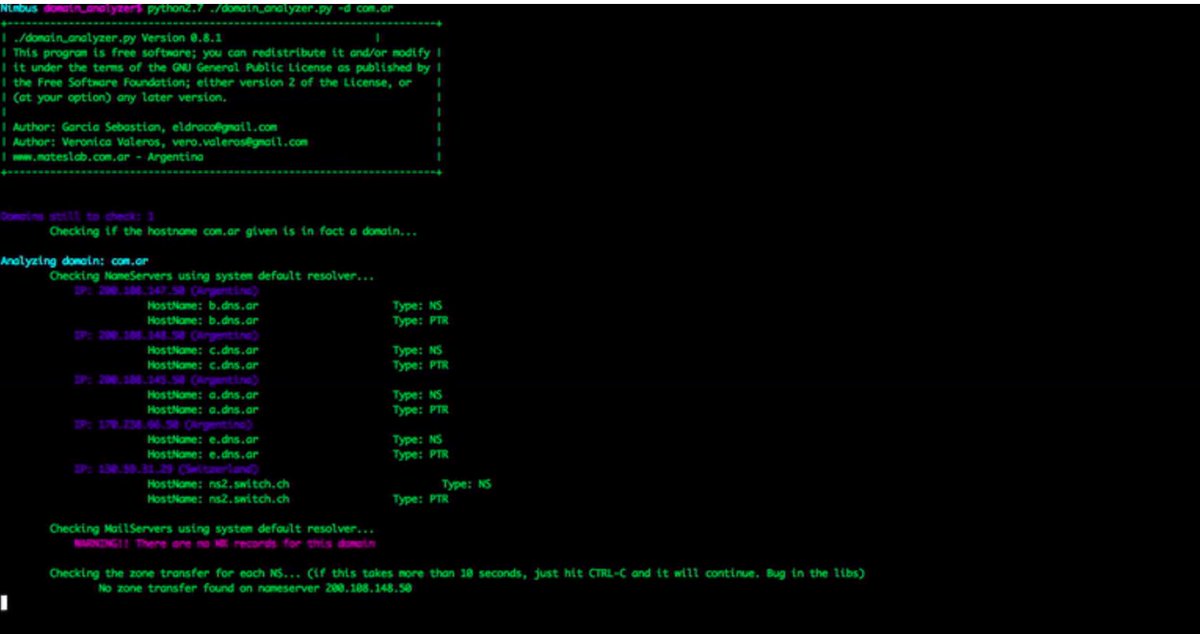Image resolution: width=1200 pixels, height=634 pixels.
Task: Click author email vero.valeros@gmail.com
Action: click(x=240, y=142)
